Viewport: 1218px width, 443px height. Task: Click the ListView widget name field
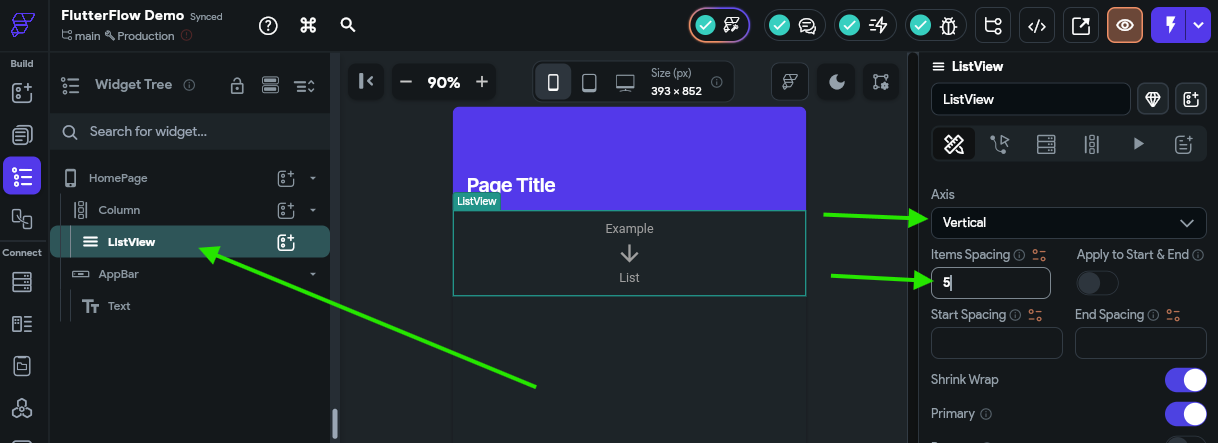(1031, 100)
